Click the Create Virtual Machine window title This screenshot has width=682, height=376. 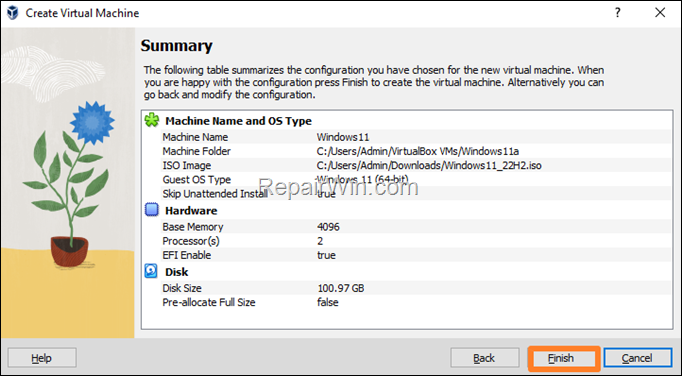tap(82, 13)
